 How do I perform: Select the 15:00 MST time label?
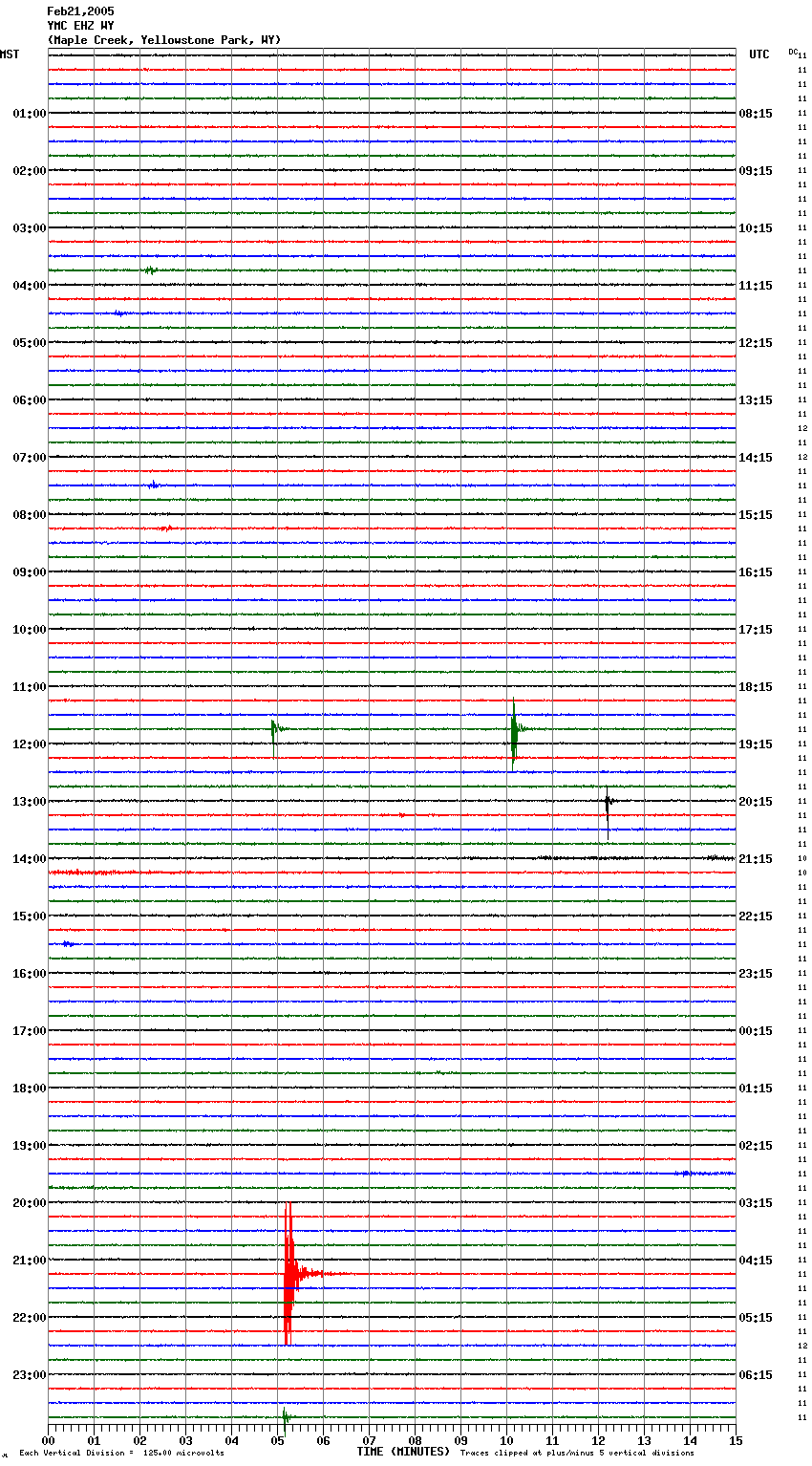point(30,916)
